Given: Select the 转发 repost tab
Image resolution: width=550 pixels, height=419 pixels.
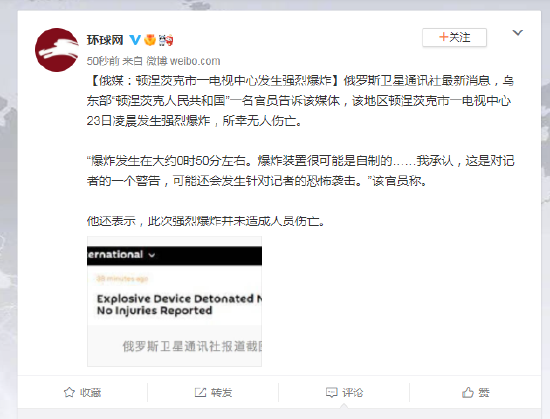Looking at the screenshot, I should [x=213, y=392].
